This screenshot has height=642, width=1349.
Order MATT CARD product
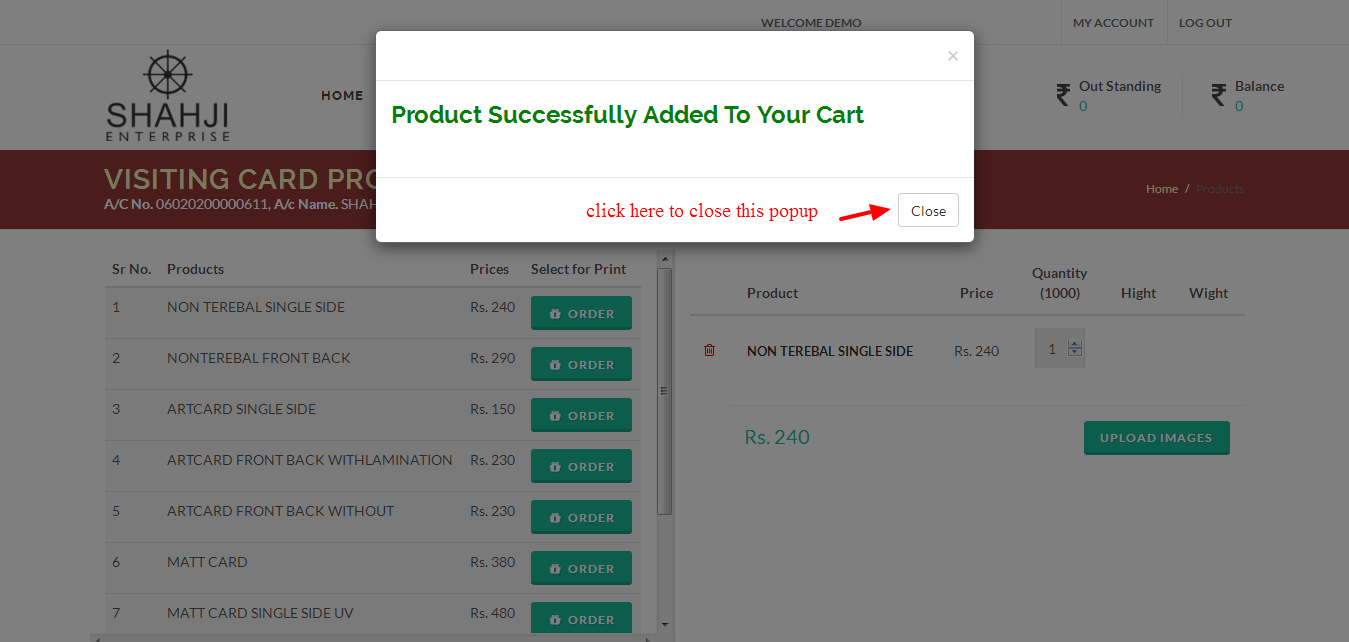pyautogui.click(x=581, y=569)
